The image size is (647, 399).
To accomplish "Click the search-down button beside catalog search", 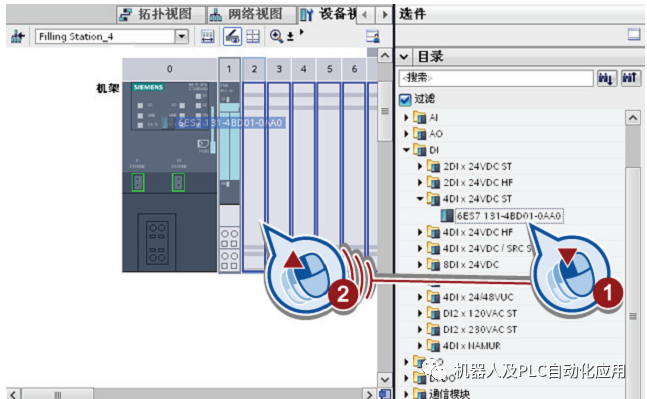I will pos(607,78).
